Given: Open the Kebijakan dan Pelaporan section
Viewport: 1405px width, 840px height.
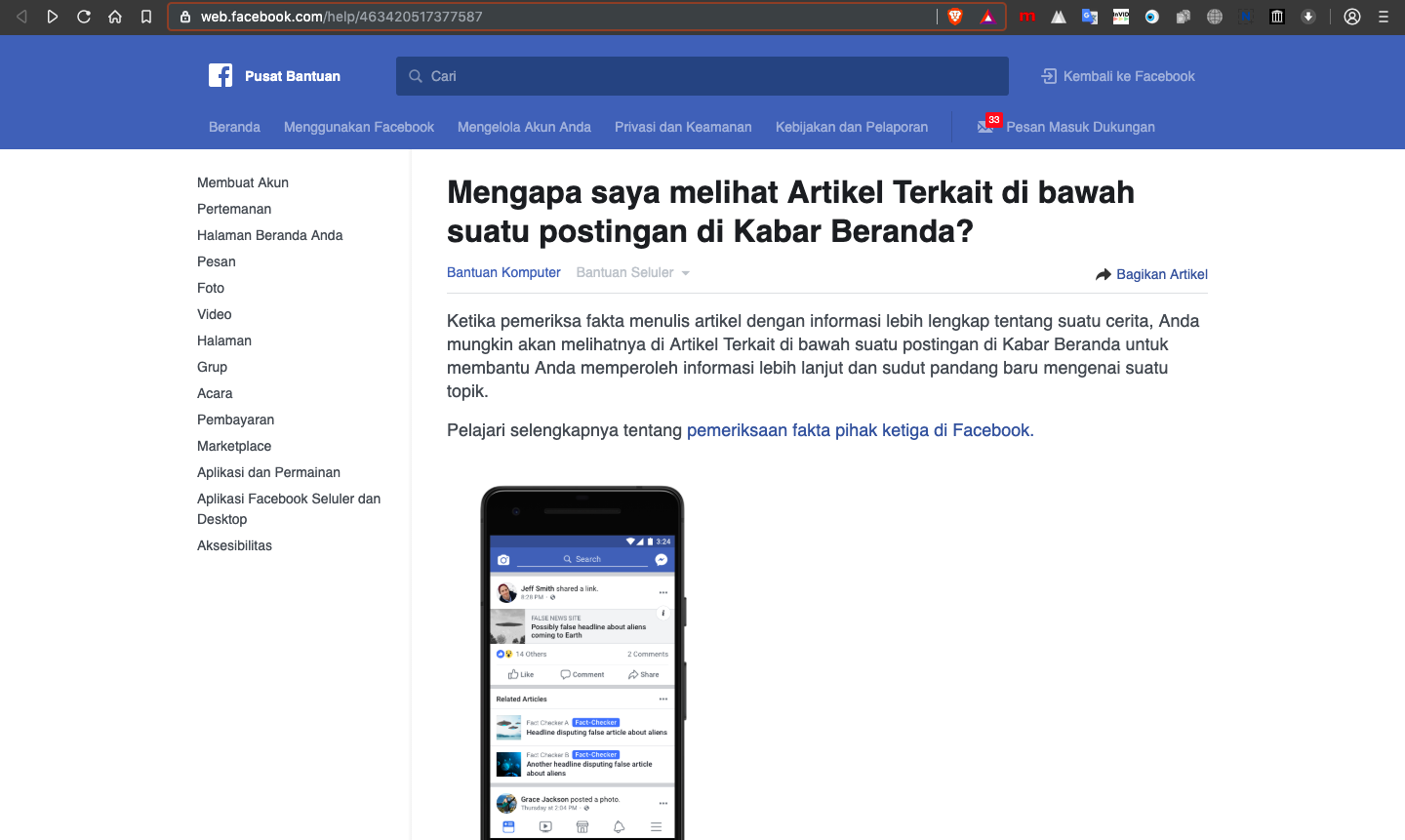Looking at the screenshot, I should pyautogui.click(x=851, y=127).
